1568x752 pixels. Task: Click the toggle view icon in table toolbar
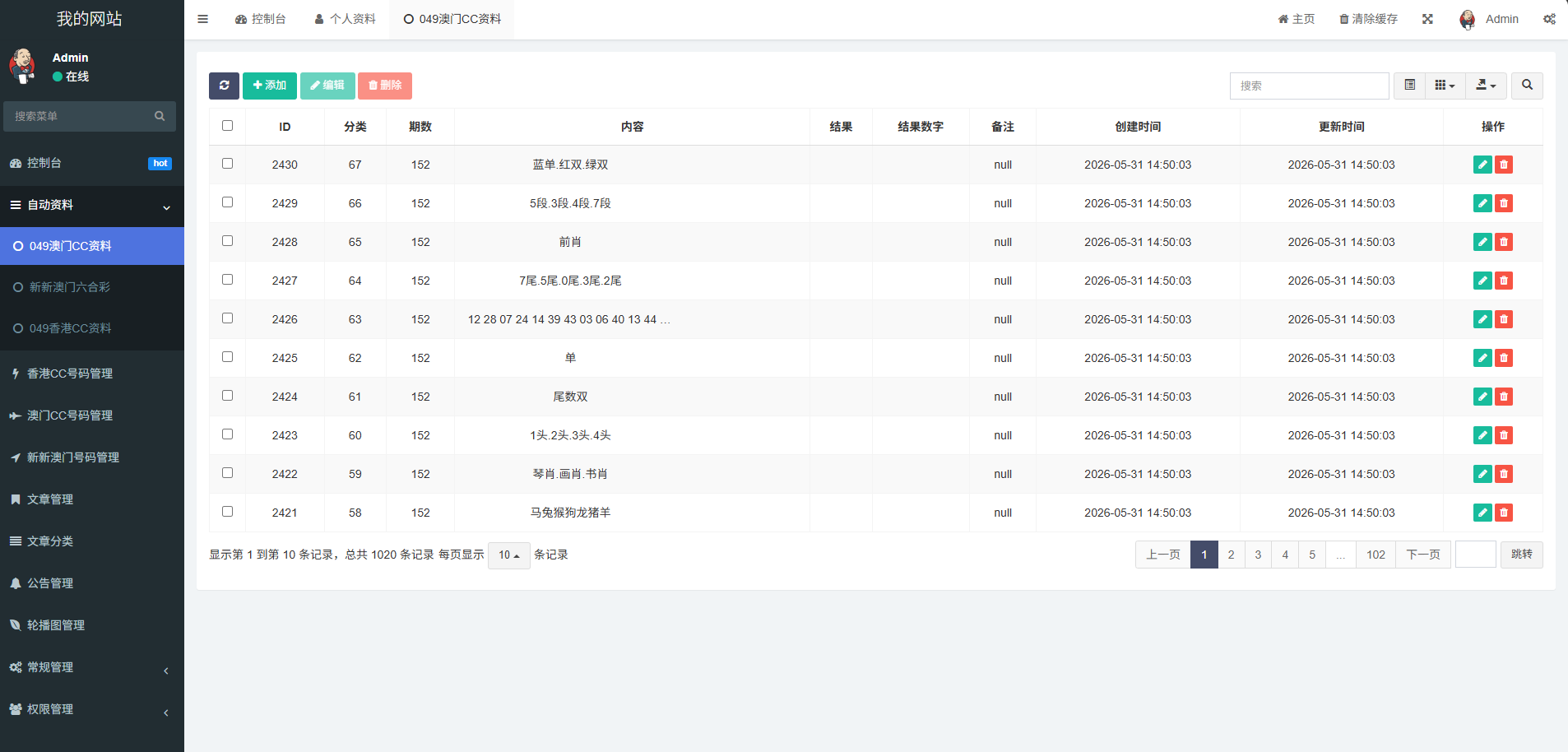point(1409,86)
